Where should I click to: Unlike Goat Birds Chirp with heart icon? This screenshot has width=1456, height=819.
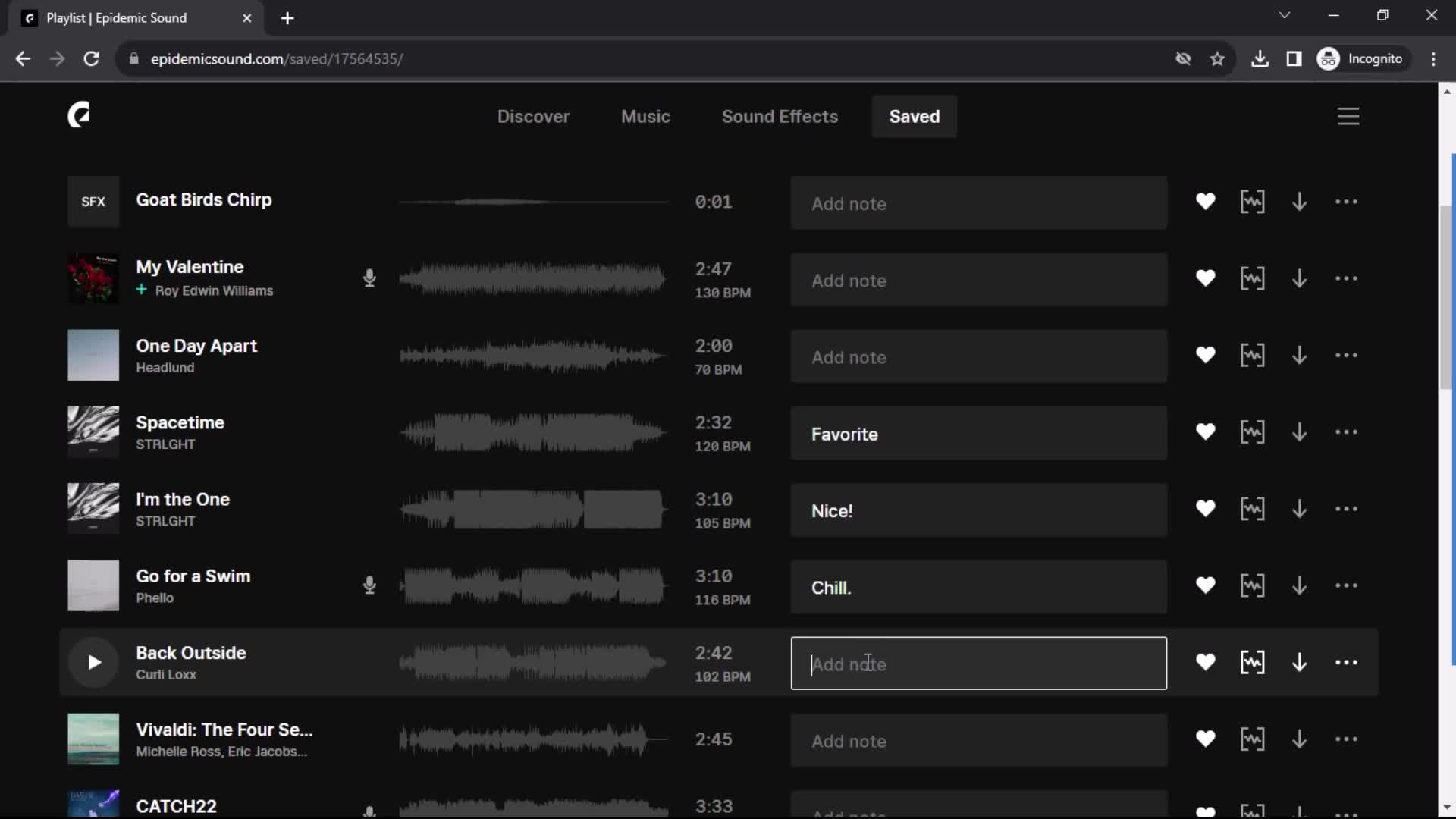pos(1205,202)
